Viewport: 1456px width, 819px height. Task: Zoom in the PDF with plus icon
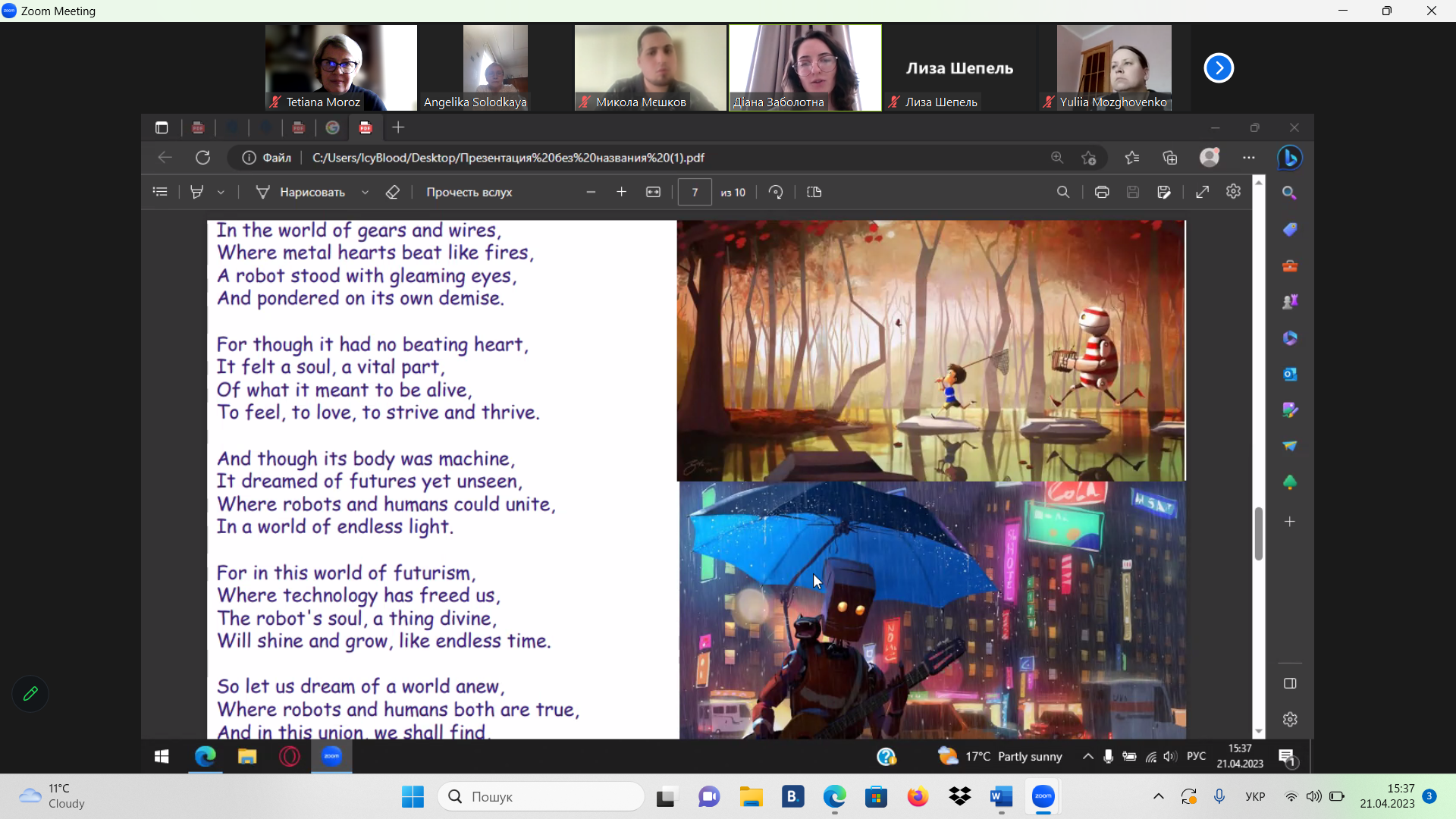tap(621, 192)
